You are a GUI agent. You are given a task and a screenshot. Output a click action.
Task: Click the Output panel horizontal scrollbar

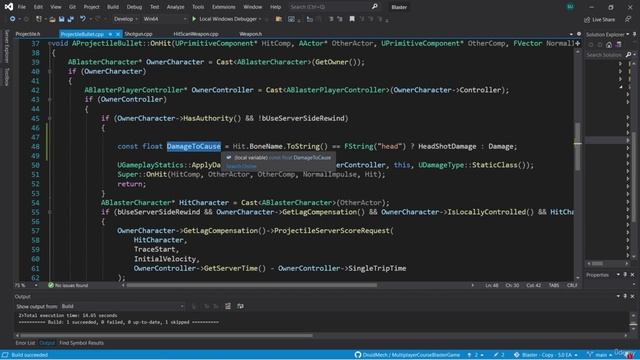click(167, 336)
